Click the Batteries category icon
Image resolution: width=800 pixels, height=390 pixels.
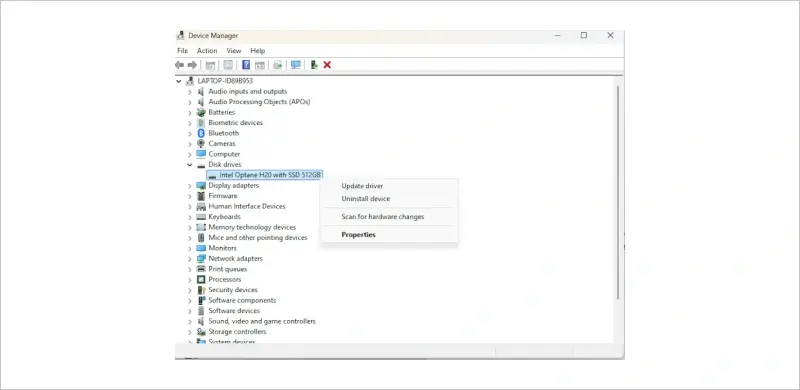tap(201, 112)
